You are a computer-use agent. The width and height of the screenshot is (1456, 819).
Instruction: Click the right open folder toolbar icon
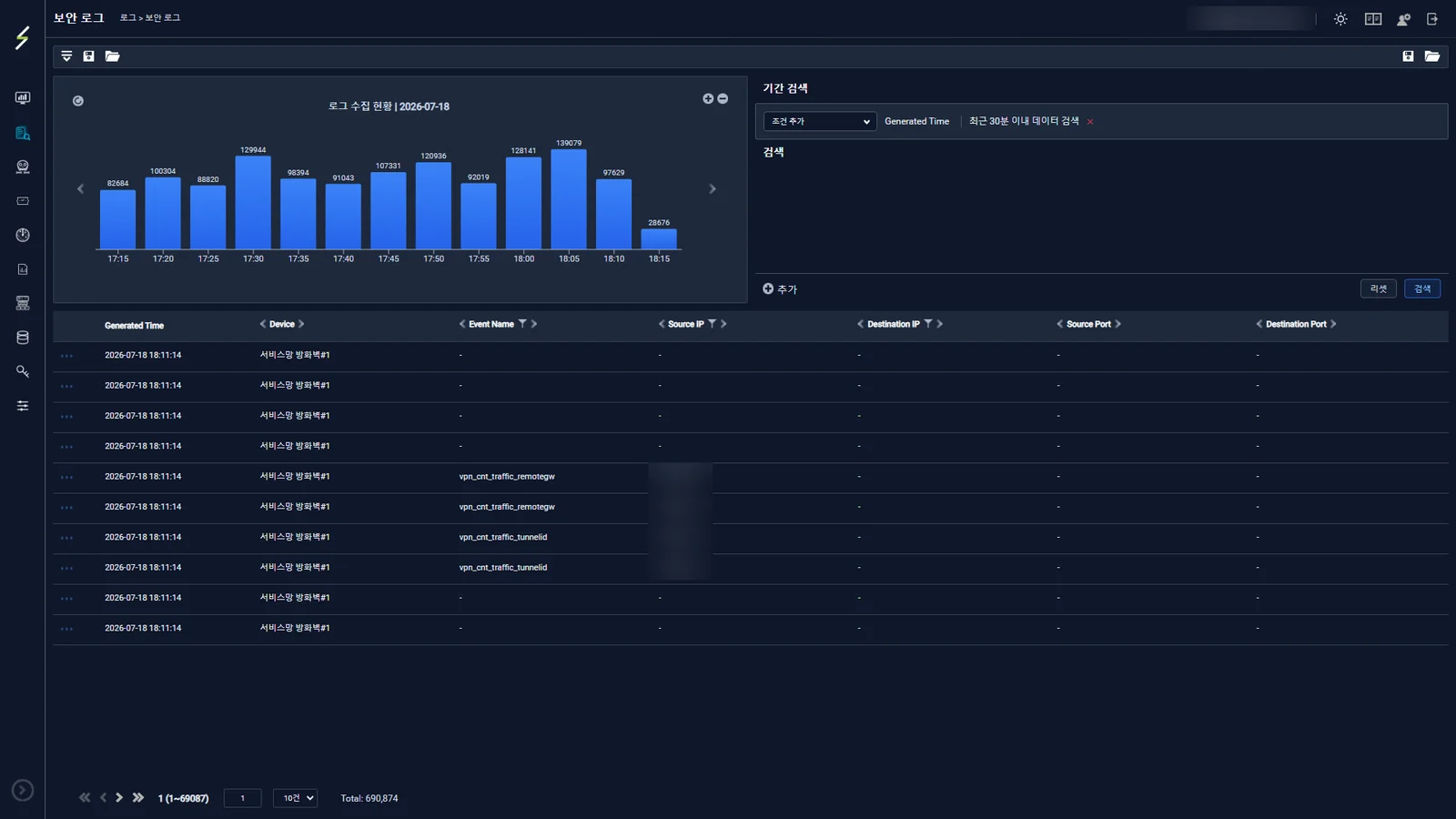(1432, 56)
